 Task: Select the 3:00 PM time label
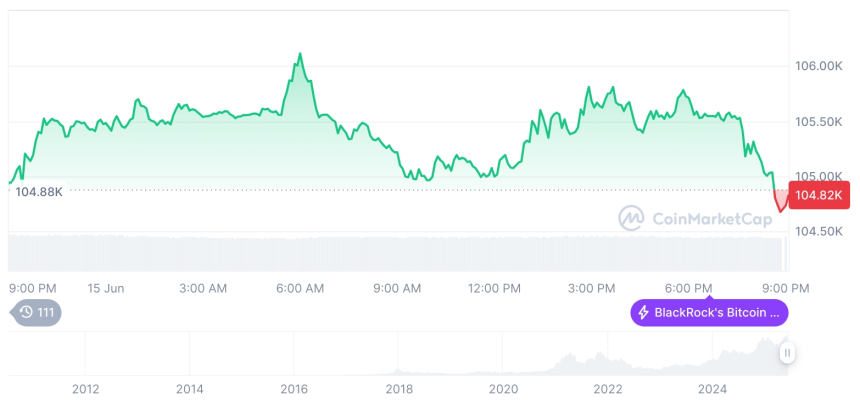(x=591, y=288)
